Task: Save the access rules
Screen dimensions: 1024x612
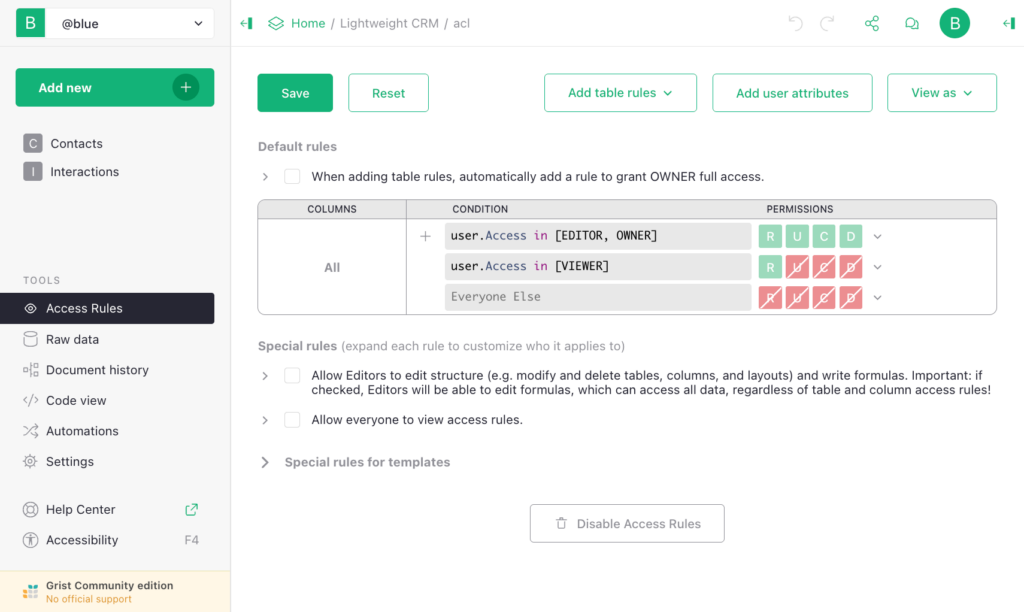Action: click(295, 93)
